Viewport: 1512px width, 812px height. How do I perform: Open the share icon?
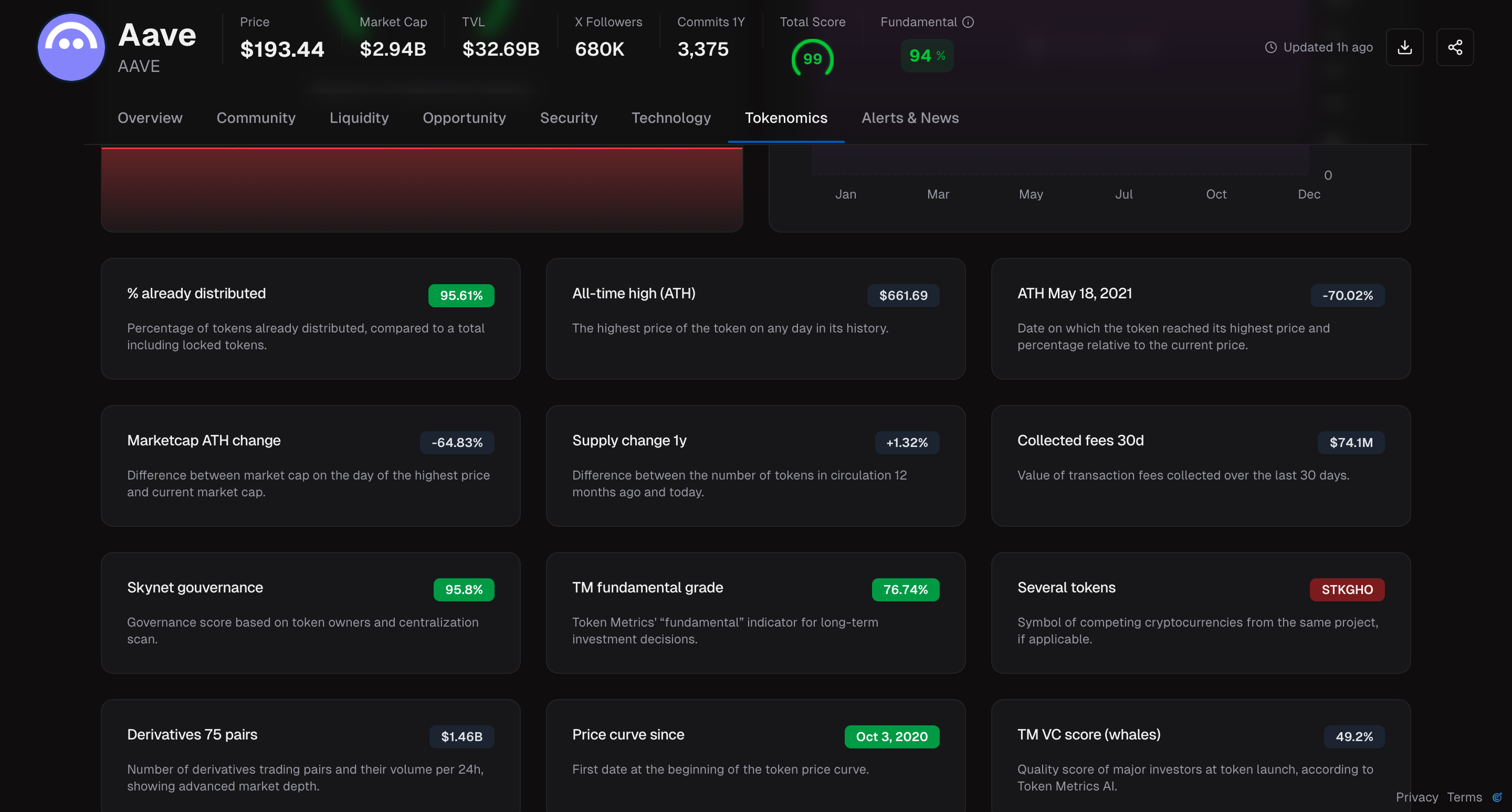[x=1456, y=47]
